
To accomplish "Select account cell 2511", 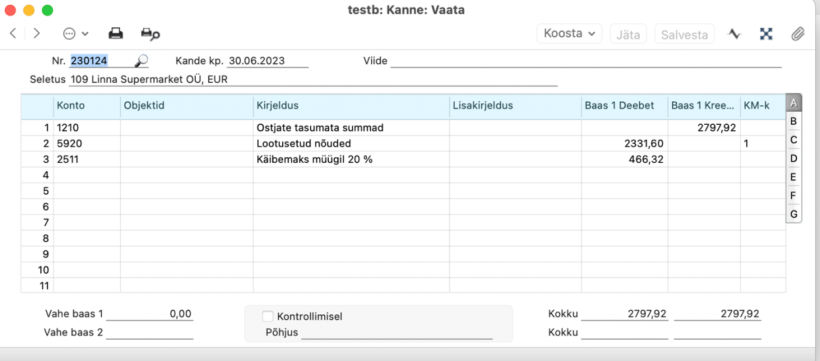I will (87, 160).
